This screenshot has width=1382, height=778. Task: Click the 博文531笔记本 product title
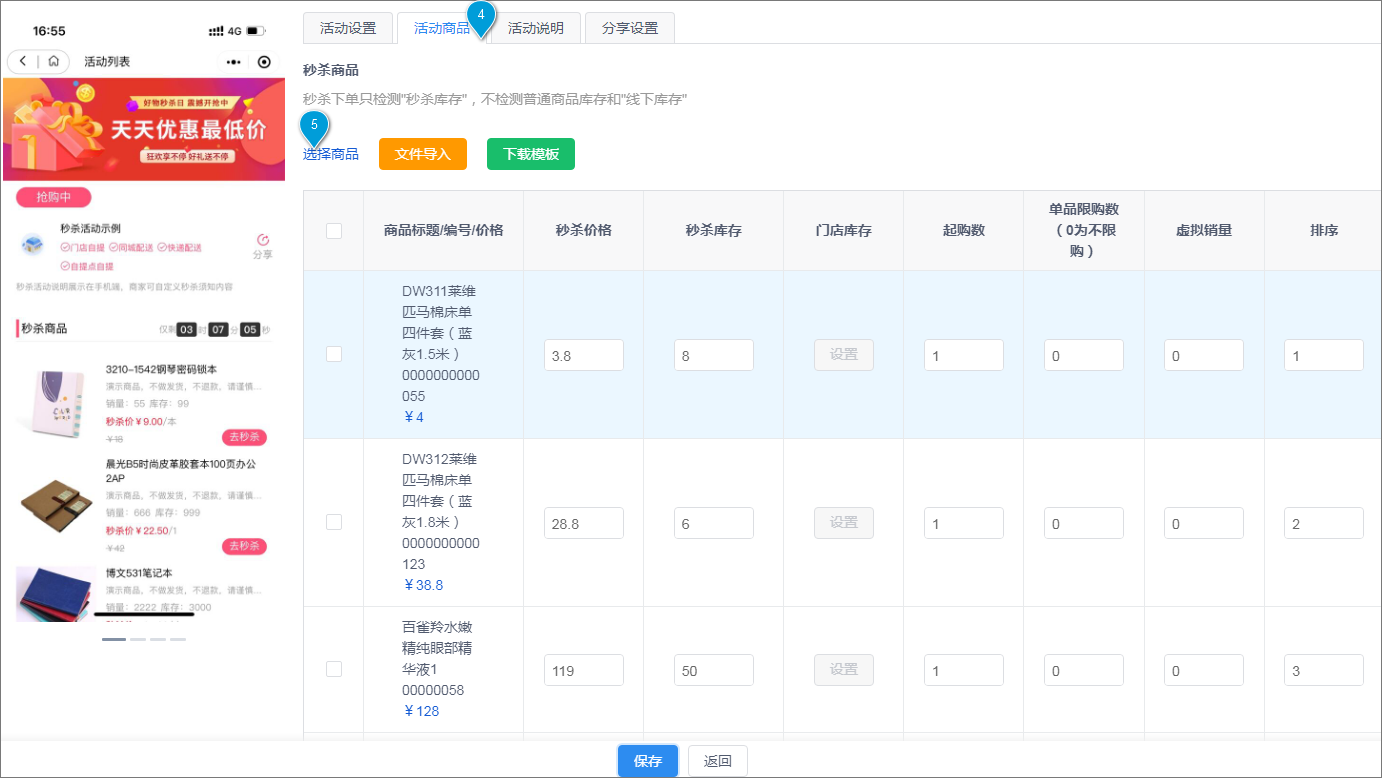coord(139,573)
